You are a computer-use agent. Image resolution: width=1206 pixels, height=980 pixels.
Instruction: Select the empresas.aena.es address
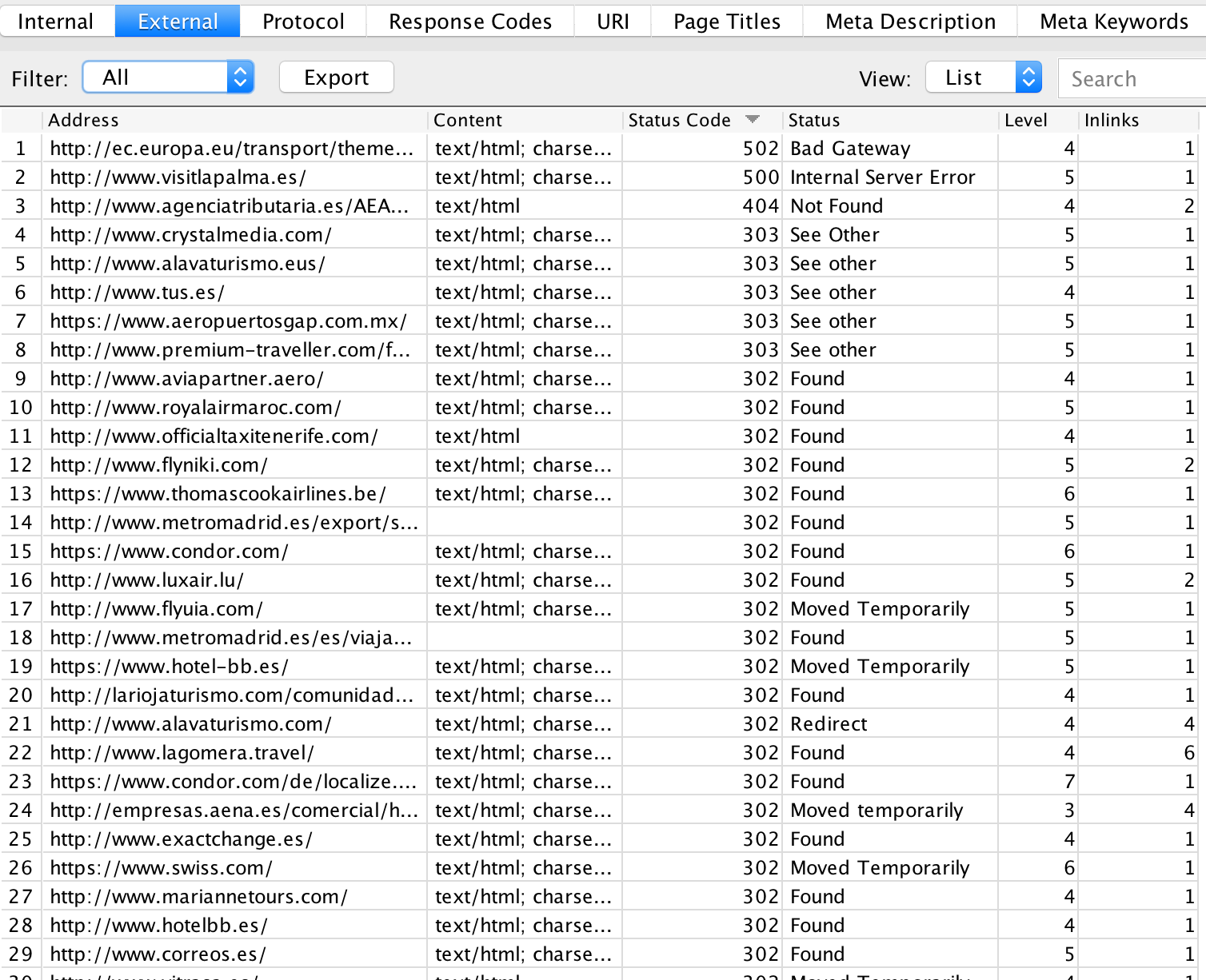pyautogui.click(x=234, y=811)
